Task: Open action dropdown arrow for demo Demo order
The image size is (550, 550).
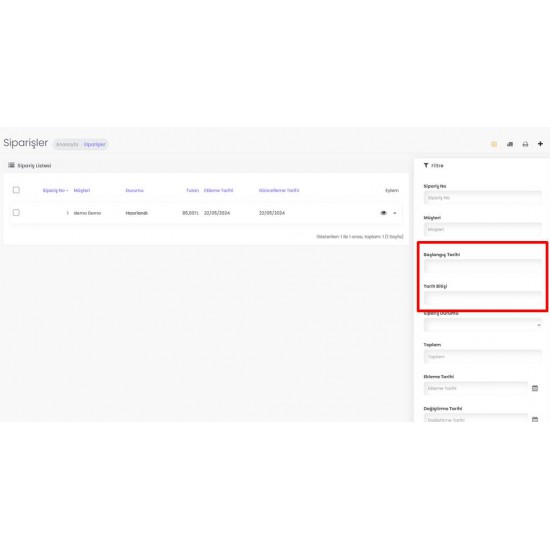Action: [395, 213]
